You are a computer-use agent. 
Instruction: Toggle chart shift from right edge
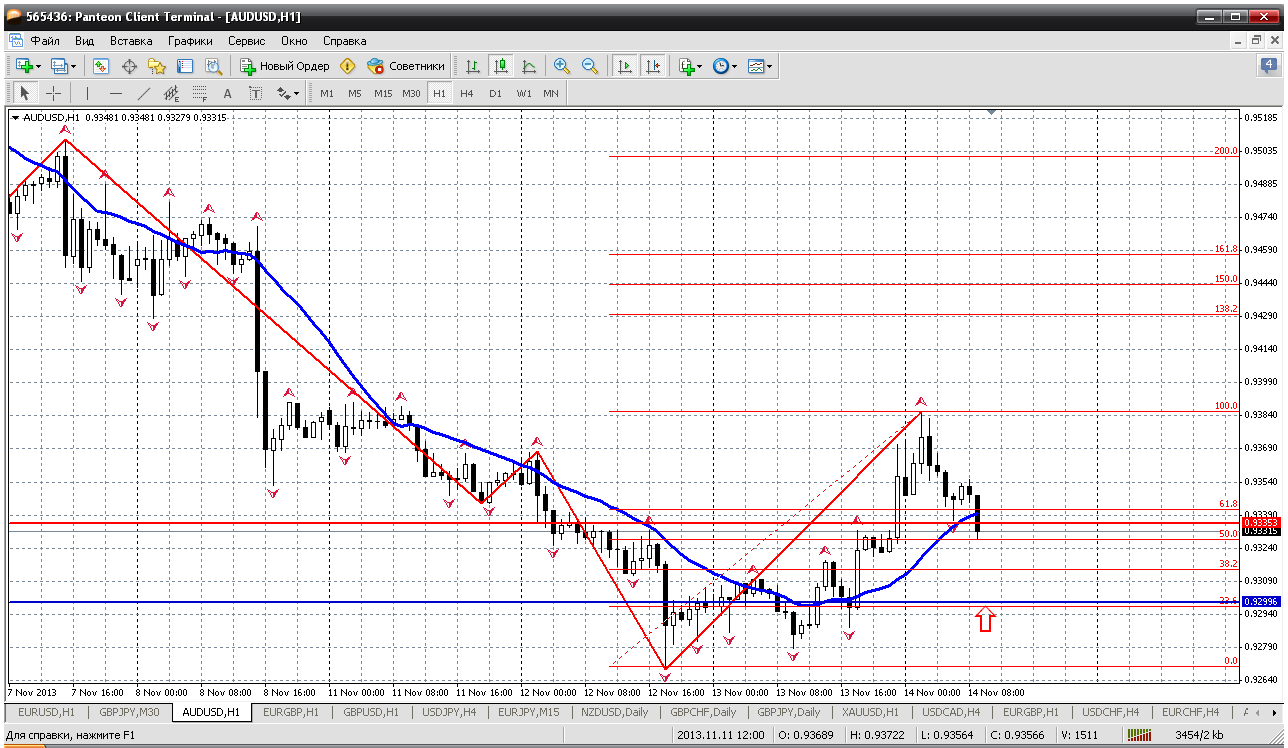tap(653, 66)
